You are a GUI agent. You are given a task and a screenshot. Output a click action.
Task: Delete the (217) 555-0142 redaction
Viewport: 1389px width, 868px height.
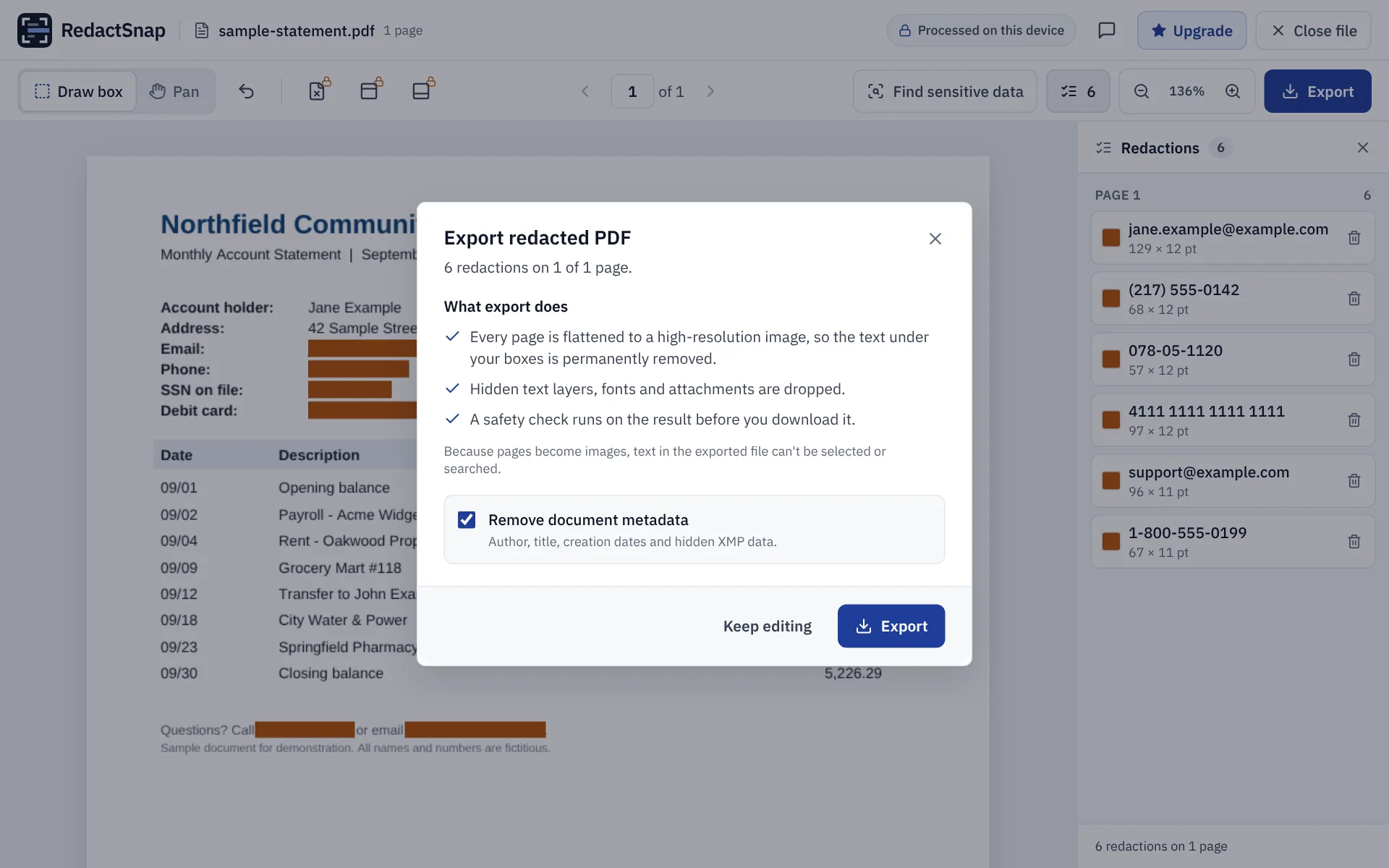(x=1354, y=299)
